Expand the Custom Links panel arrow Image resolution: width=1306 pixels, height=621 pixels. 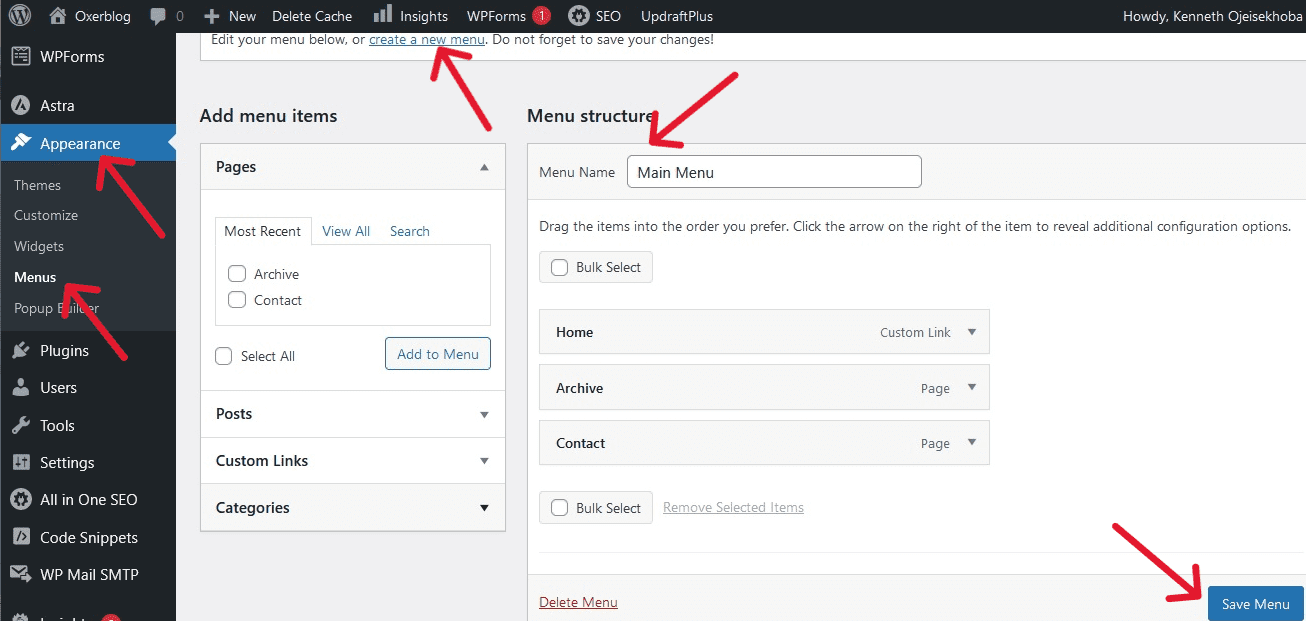(x=484, y=461)
